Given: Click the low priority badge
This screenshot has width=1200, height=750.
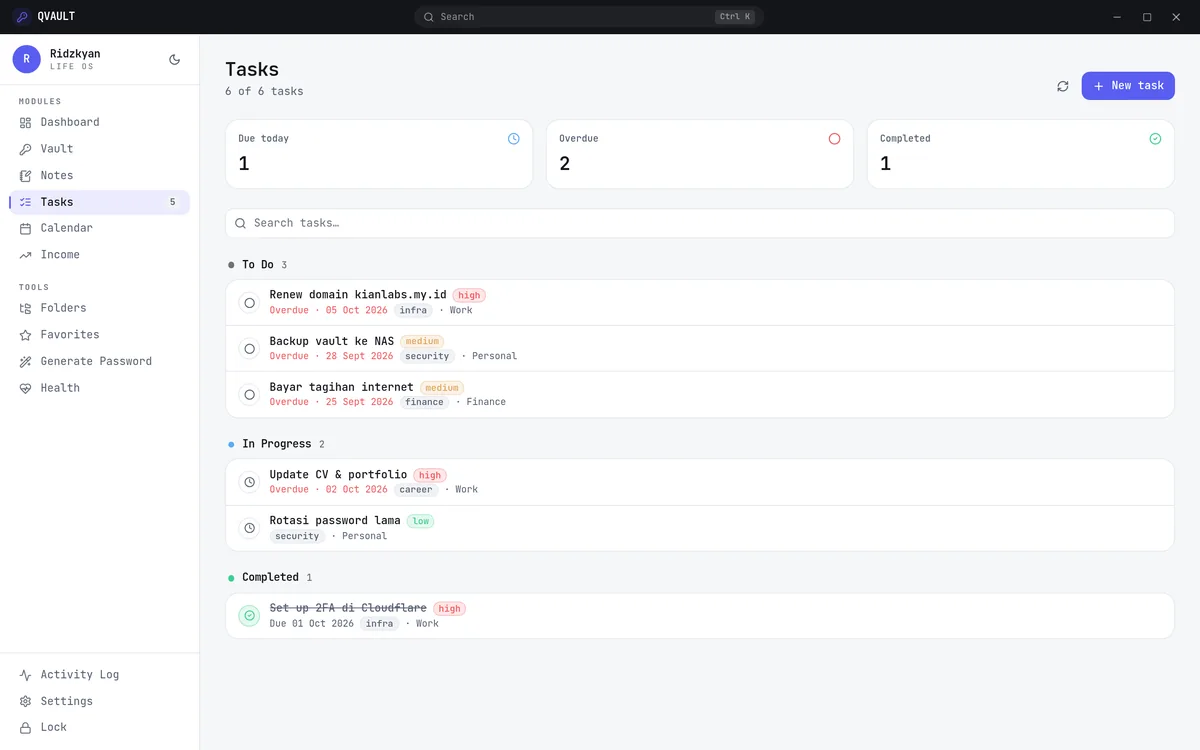Looking at the screenshot, I should [x=421, y=521].
